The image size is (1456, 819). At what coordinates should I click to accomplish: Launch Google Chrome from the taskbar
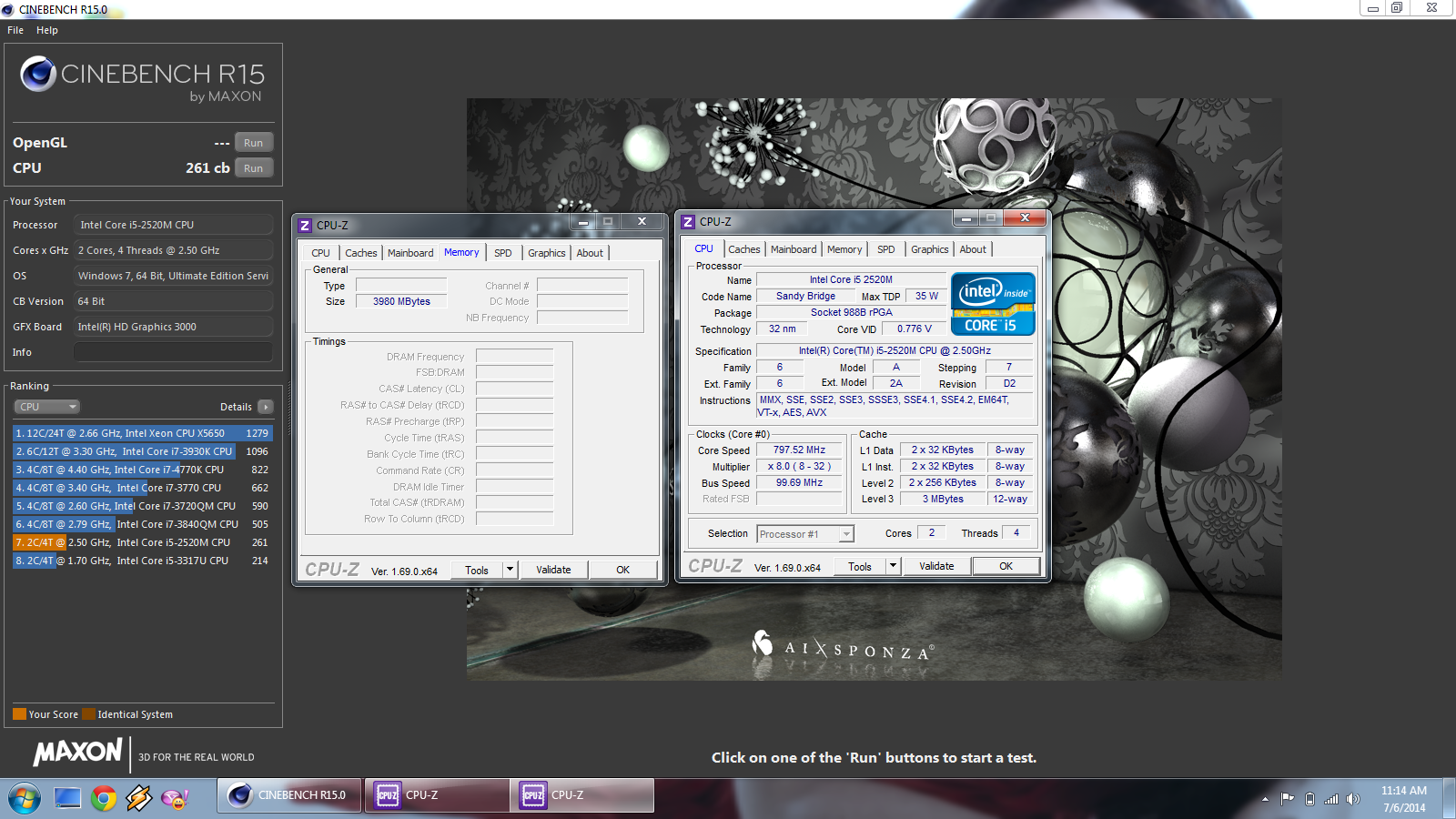coord(104,798)
